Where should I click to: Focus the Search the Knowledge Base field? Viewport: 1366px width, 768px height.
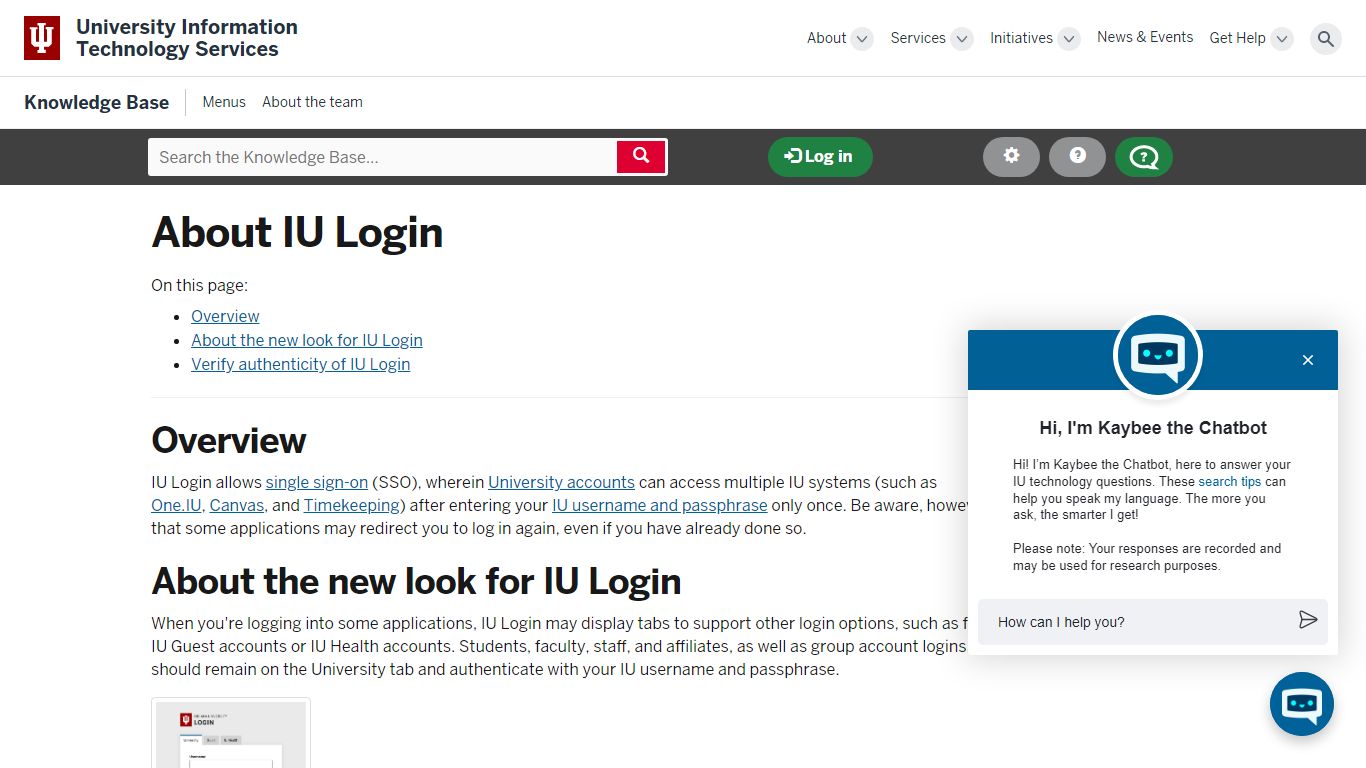(383, 157)
